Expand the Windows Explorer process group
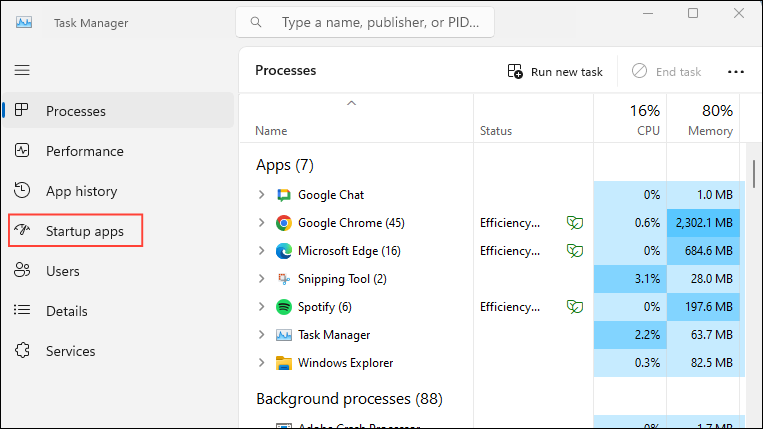 261,363
